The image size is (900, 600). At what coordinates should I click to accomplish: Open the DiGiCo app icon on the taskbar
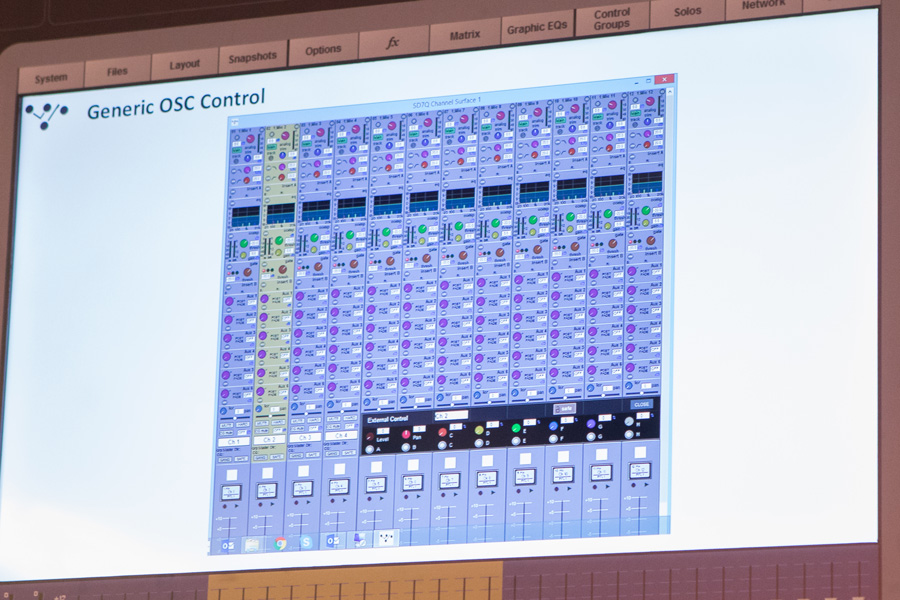pos(386,537)
